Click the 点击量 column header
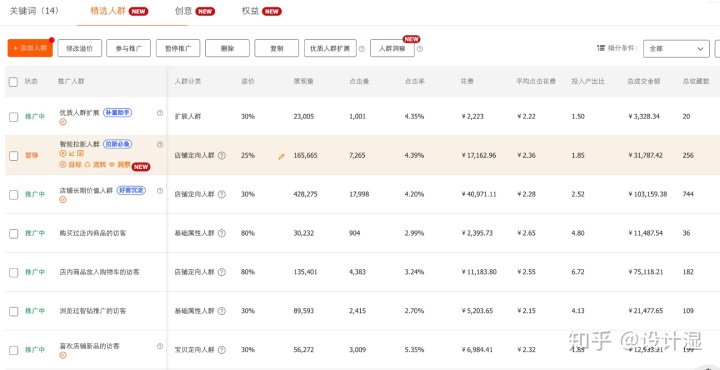Viewport: 720px width, 370px height. 359,81
